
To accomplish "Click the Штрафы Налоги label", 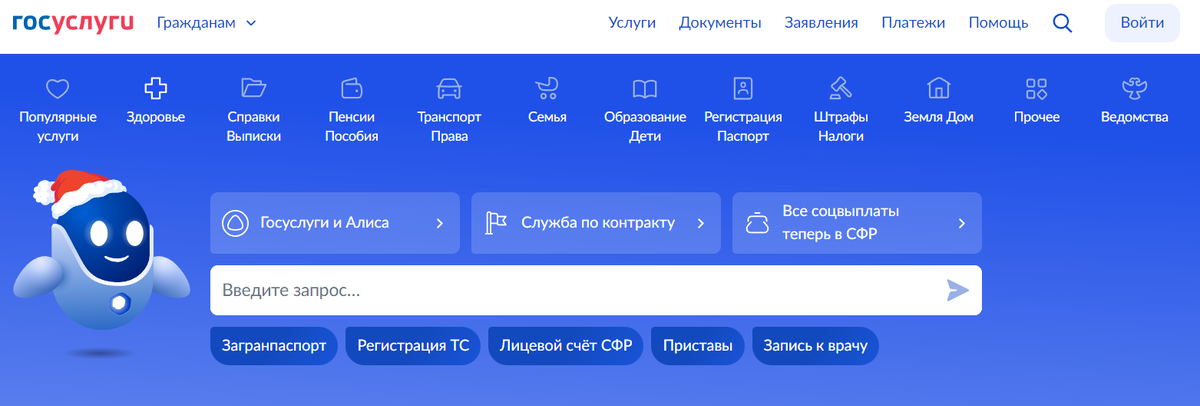I will pyautogui.click(x=840, y=127).
